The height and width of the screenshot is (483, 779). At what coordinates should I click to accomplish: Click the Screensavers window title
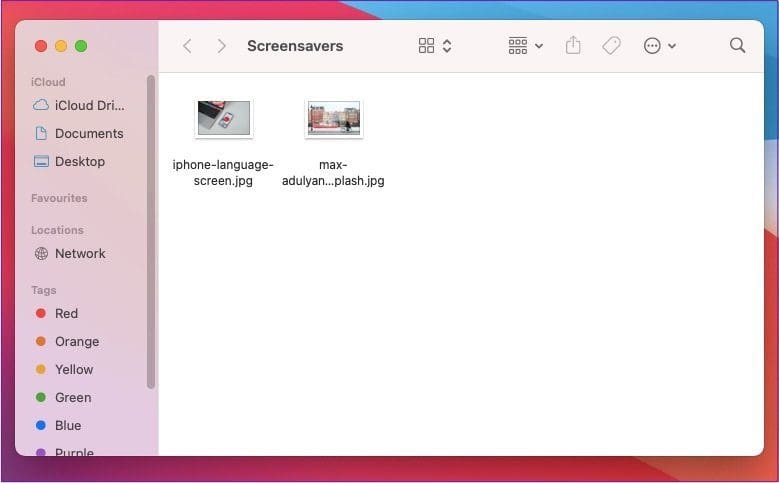(295, 46)
